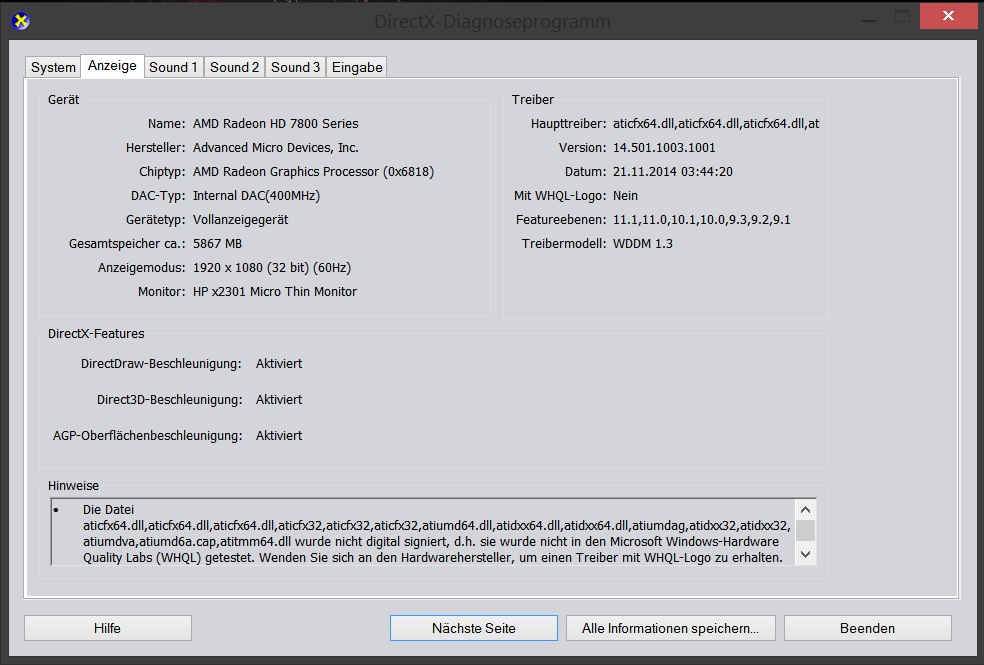This screenshot has height=665, width=984.
Task: Open the Sound 3 tab
Action: coord(295,67)
